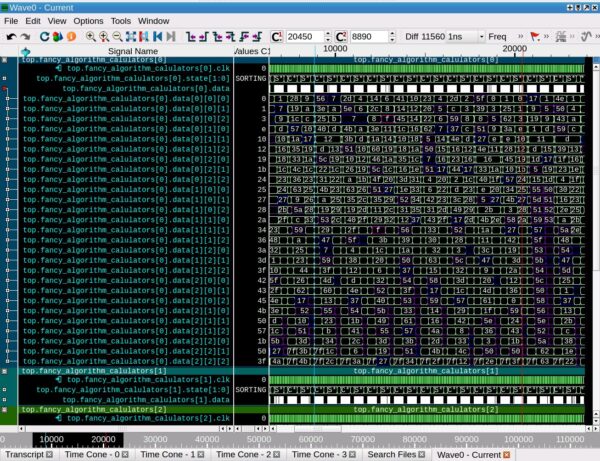Expand the toolbar overflow after Freq
This screenshot has width=600, height=461.
pos(520,37)
